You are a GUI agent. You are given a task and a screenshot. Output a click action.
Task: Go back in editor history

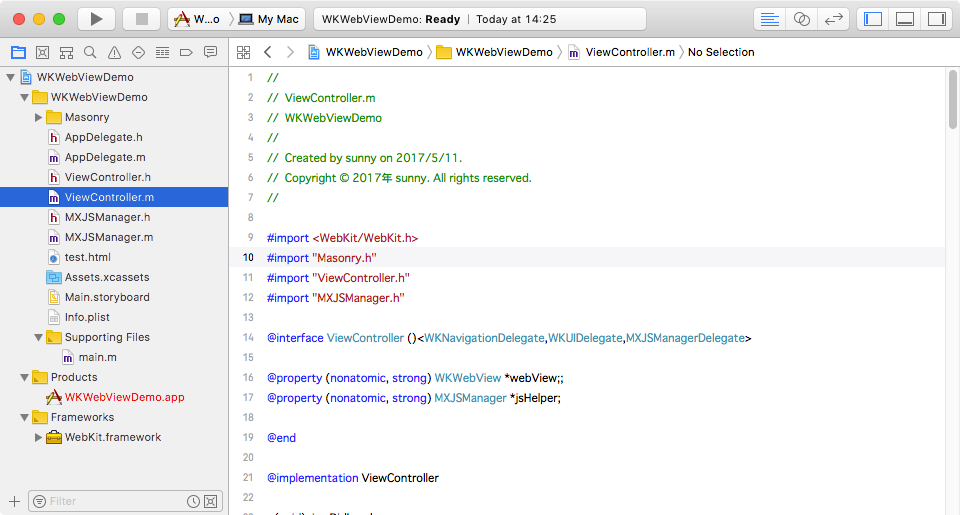point(268,53)
